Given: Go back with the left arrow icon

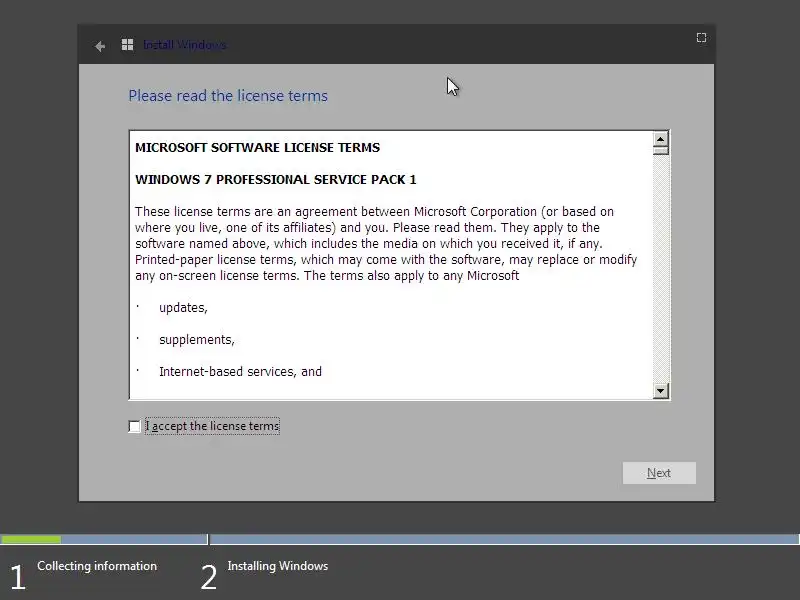Looking at the screenshot, I should (x=100, y=46).
